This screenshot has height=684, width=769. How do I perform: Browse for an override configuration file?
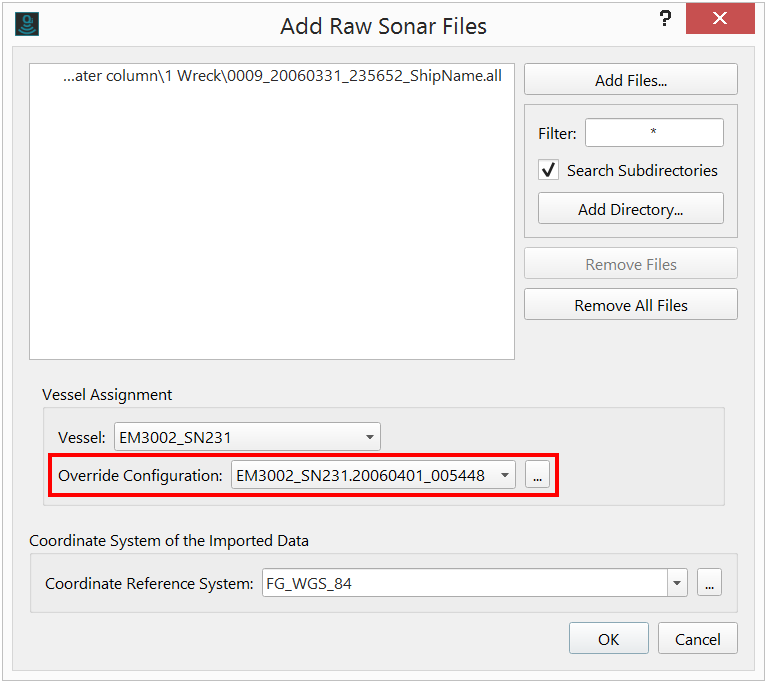(x=538, y=476)
